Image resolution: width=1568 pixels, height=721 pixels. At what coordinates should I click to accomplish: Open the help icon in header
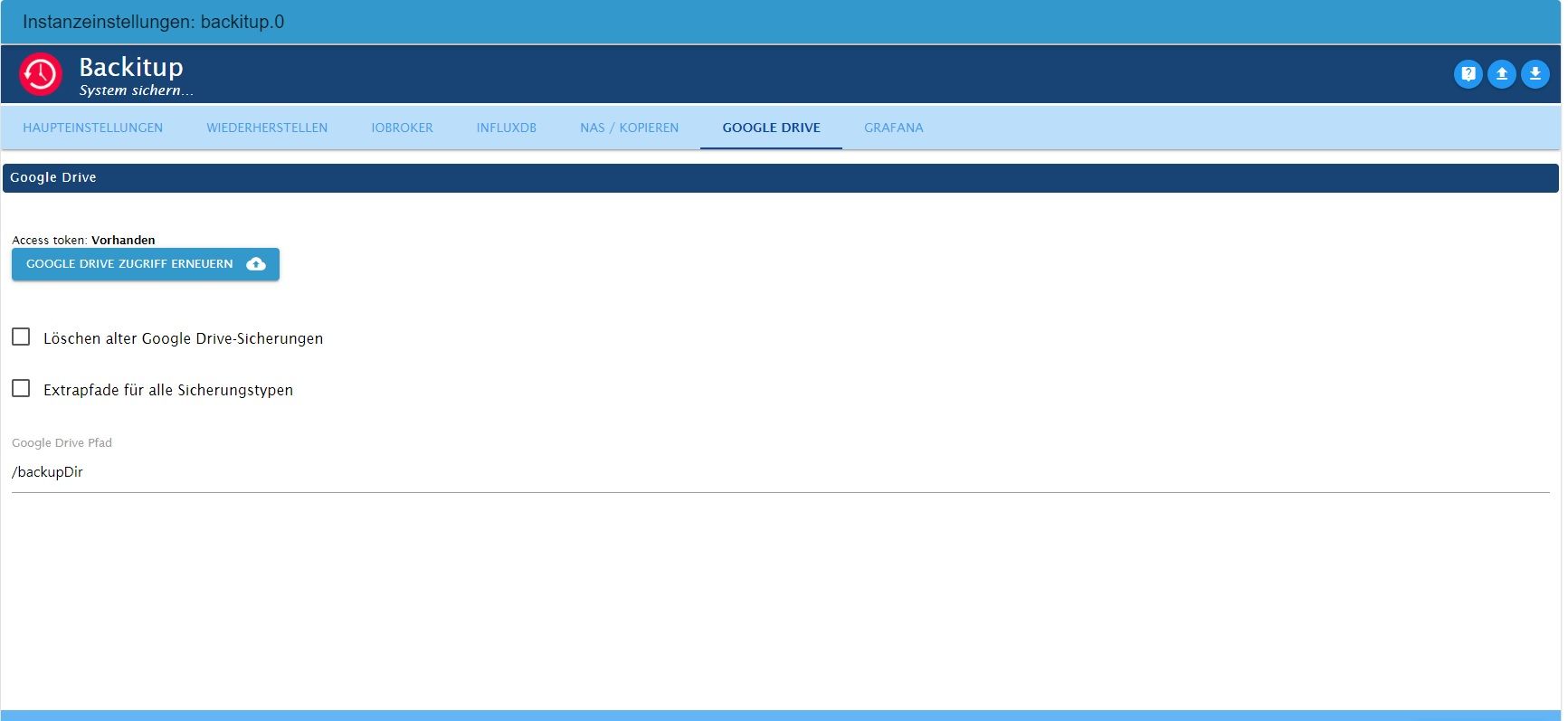point(1468,74)
